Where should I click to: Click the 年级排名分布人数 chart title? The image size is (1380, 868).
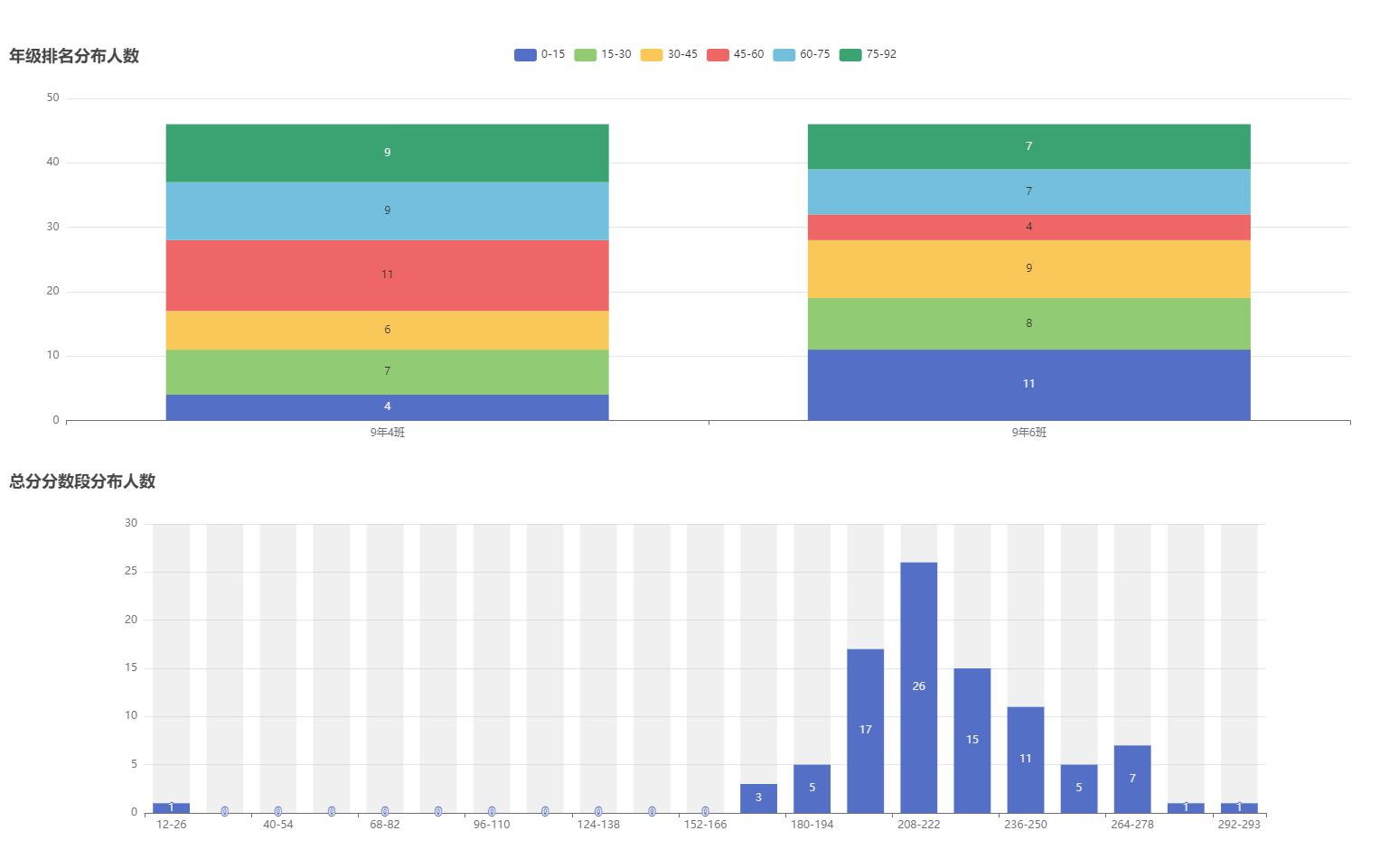[74, 56]
